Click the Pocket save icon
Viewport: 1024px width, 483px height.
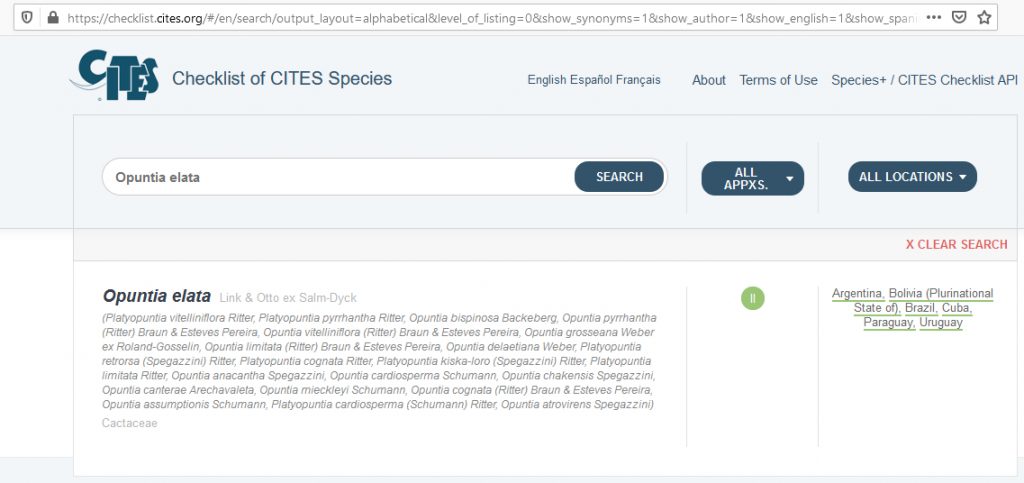[959, 18]
